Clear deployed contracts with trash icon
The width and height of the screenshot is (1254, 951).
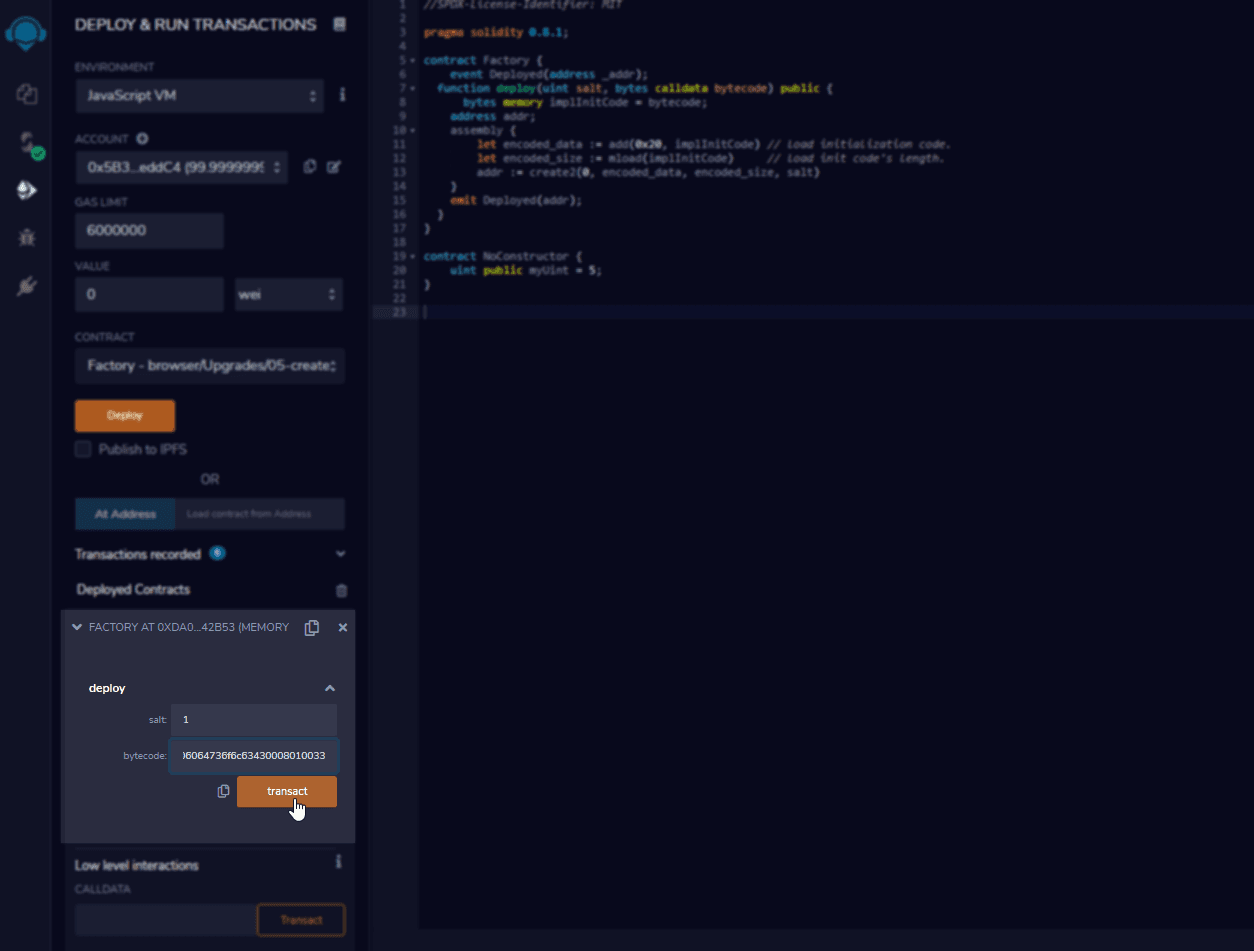coord(341,591)
